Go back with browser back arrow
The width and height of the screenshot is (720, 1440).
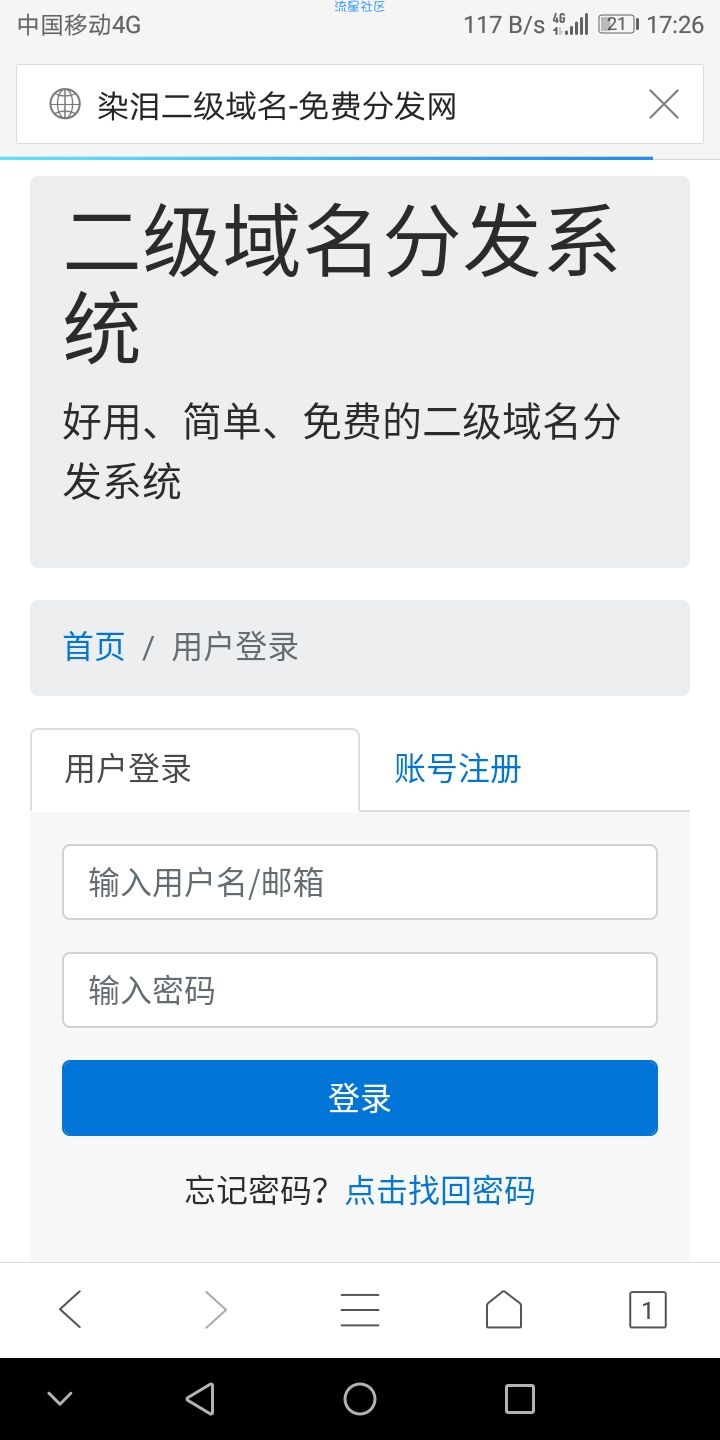pyautogui.click(x=70, y=1309)
